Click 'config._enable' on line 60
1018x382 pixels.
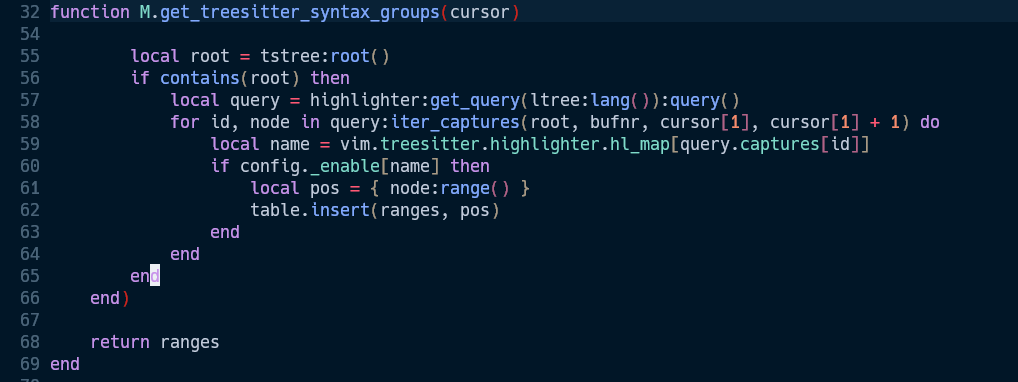(x=310, y=166)
